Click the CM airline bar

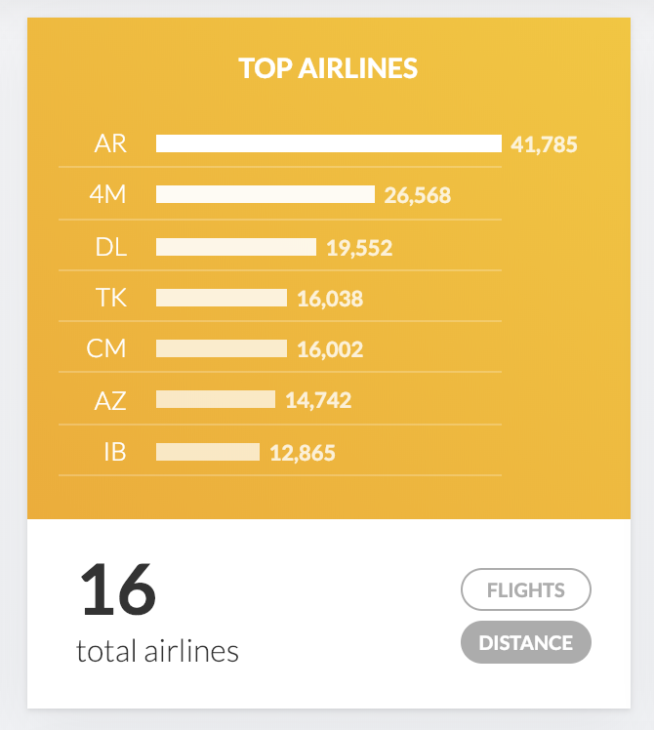221,349
